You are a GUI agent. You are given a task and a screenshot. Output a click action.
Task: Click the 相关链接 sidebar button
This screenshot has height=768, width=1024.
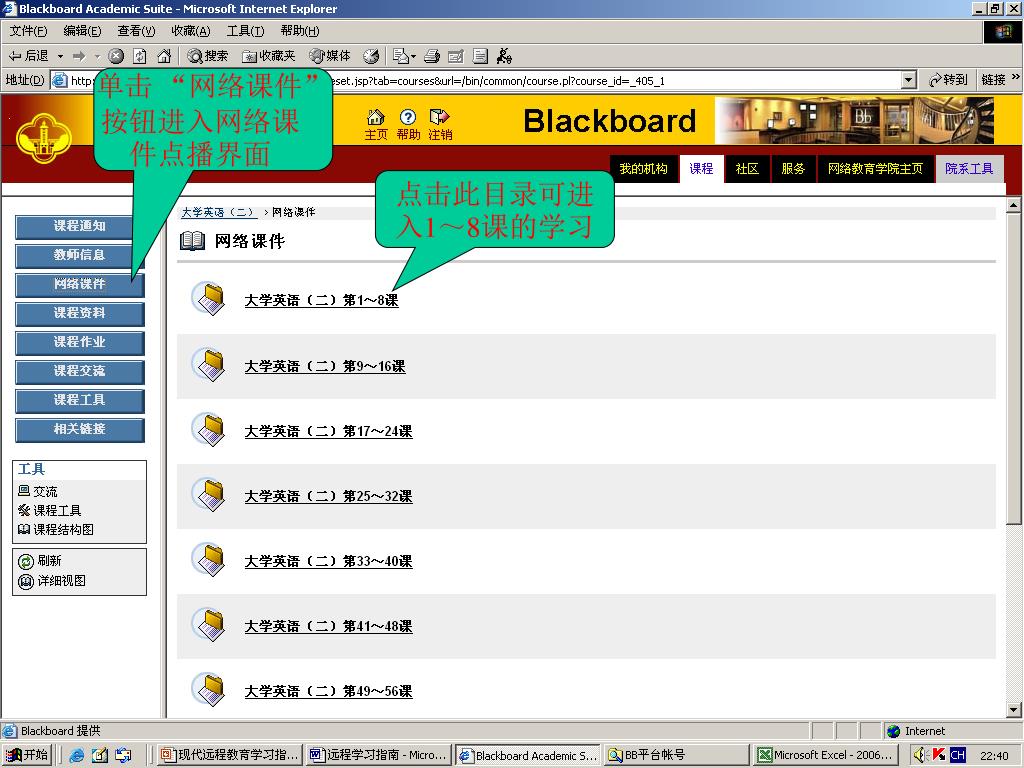pos(80,430)
